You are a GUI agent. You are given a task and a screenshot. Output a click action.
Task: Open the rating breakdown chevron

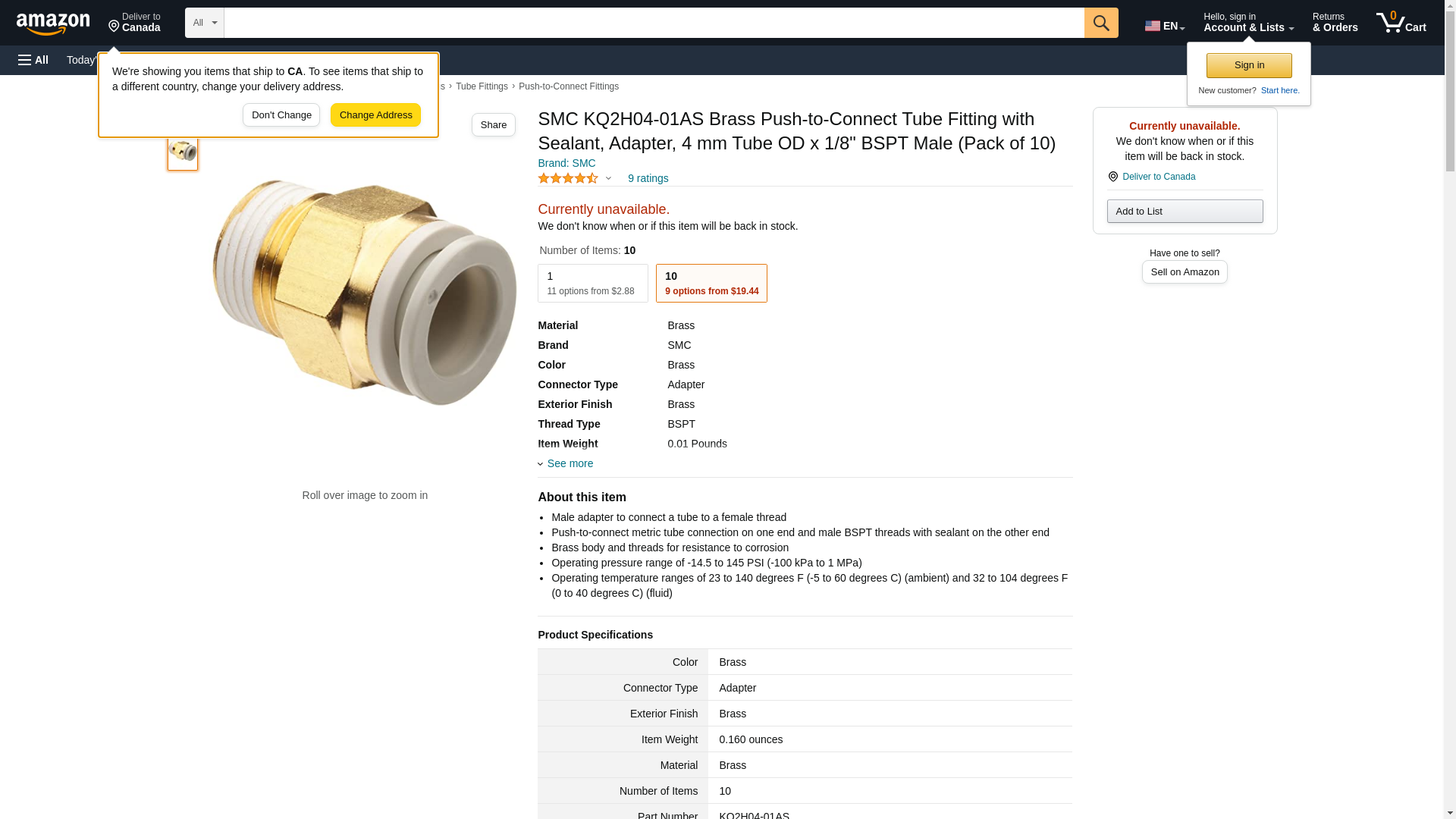[x=608, y=179]
